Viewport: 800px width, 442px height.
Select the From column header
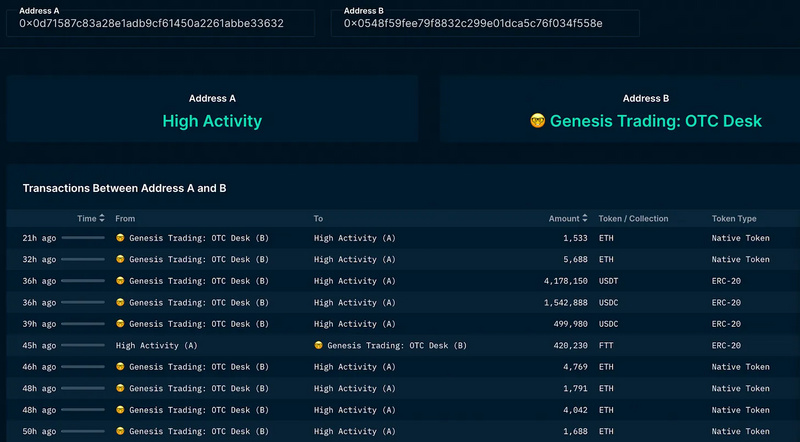click(125, 218)
